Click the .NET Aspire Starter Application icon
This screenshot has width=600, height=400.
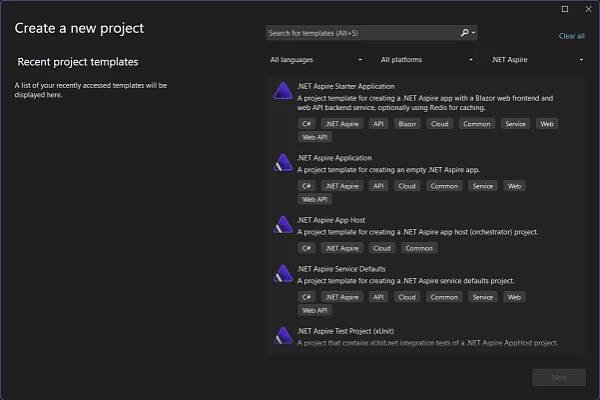click(283, 91)
